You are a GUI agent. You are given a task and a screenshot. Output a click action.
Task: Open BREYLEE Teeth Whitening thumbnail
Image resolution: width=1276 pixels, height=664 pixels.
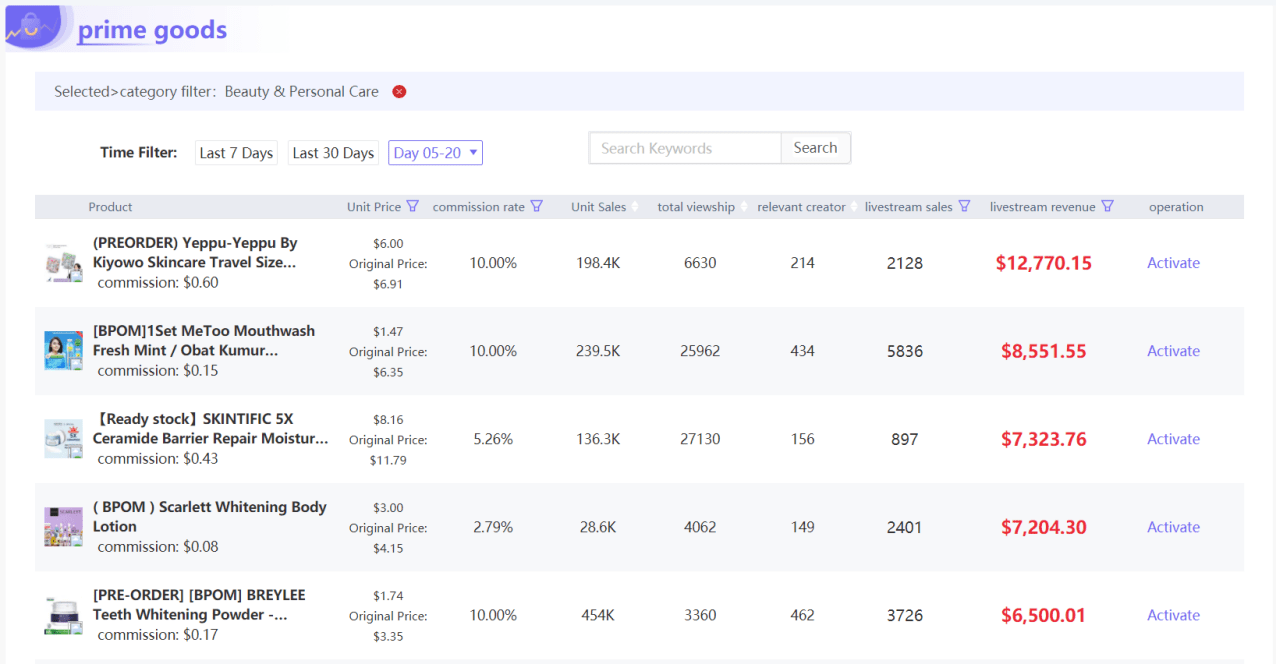click(63, 615)
